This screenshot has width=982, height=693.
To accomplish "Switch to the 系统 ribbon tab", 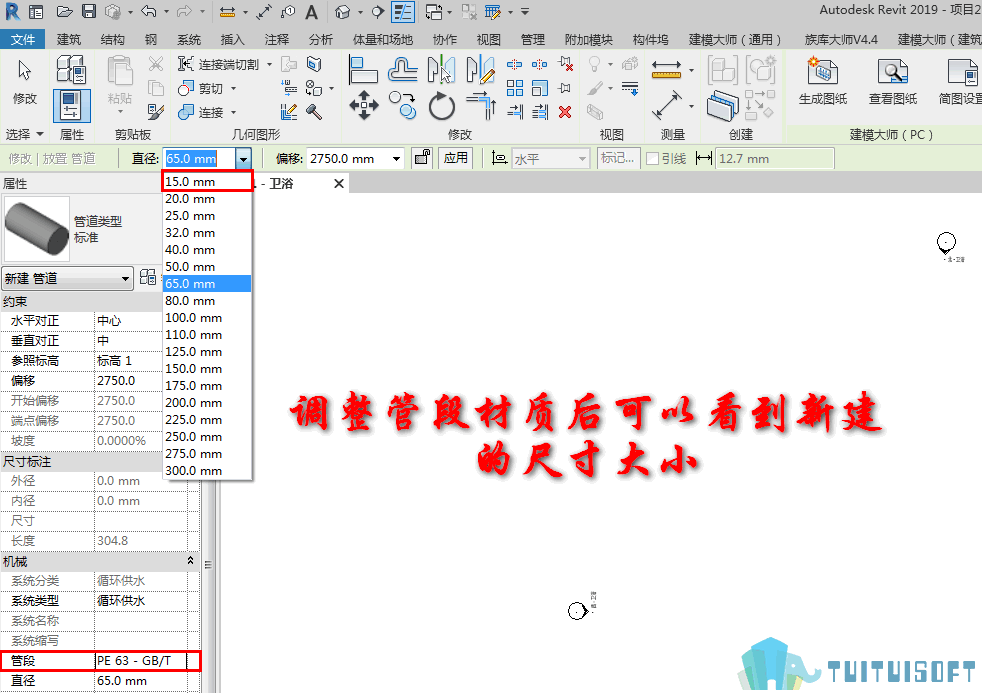I will point(189,39).
